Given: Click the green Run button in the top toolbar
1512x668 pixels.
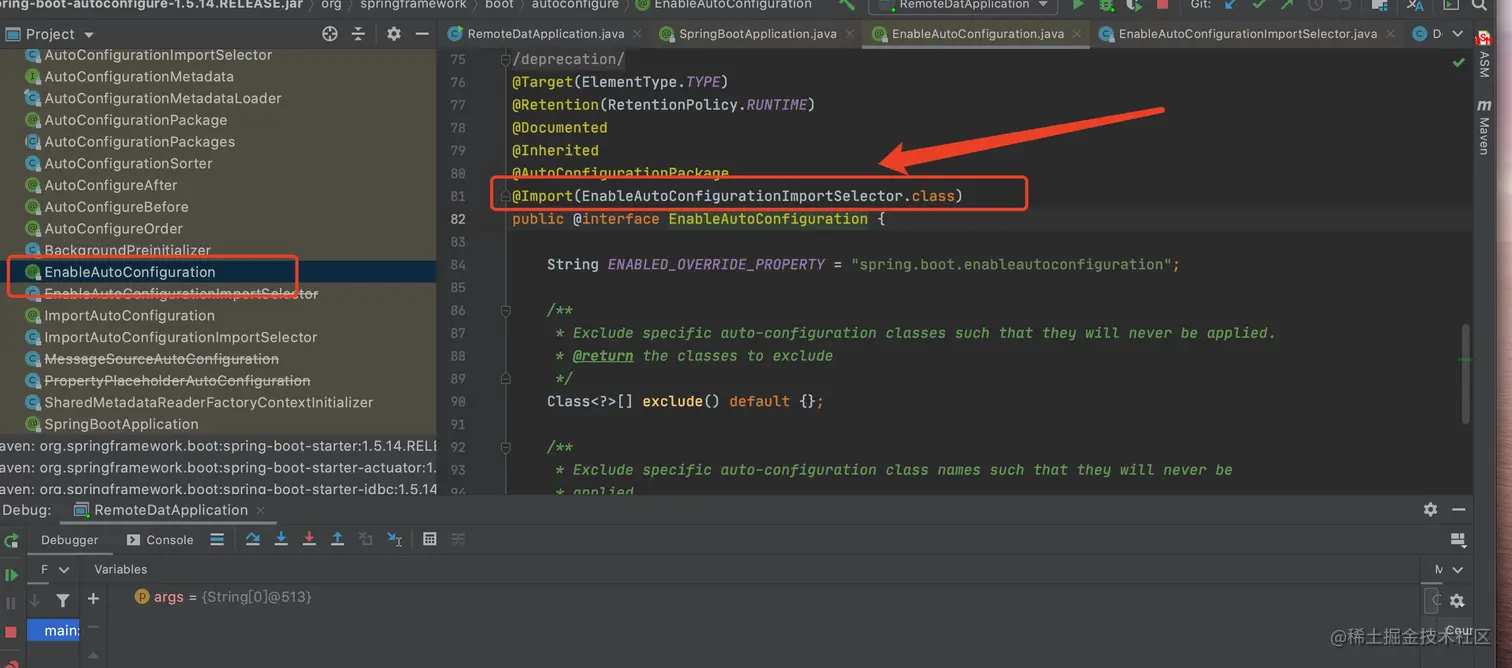Looking at the screenshot, I should pos(1078,5).
